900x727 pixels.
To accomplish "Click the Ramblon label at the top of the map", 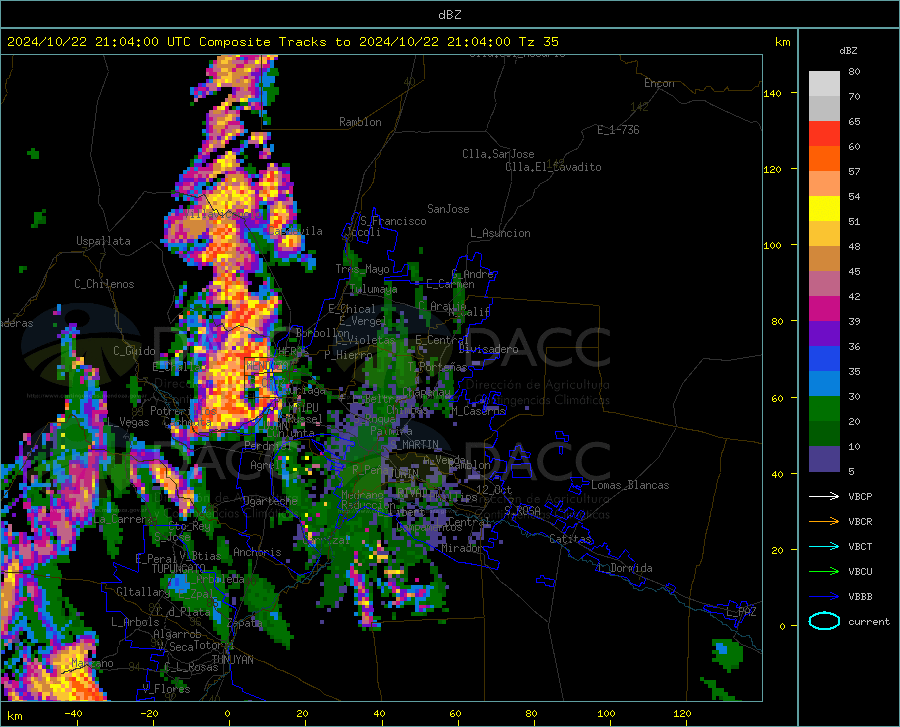I will point(360,122).
